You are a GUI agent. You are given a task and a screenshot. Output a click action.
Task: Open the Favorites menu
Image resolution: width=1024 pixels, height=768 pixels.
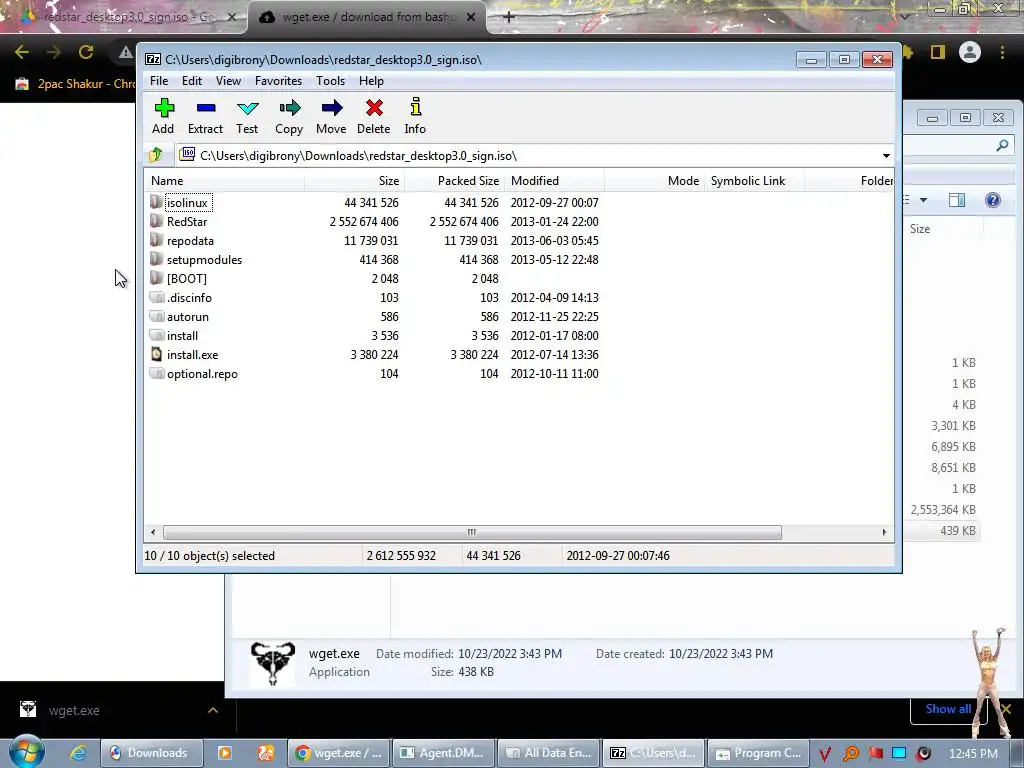point(278,81)
